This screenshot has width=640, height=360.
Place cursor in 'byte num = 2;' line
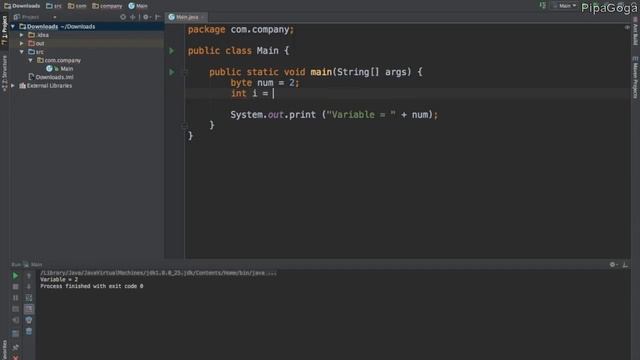pyautogui.click(x=264, y=83)
